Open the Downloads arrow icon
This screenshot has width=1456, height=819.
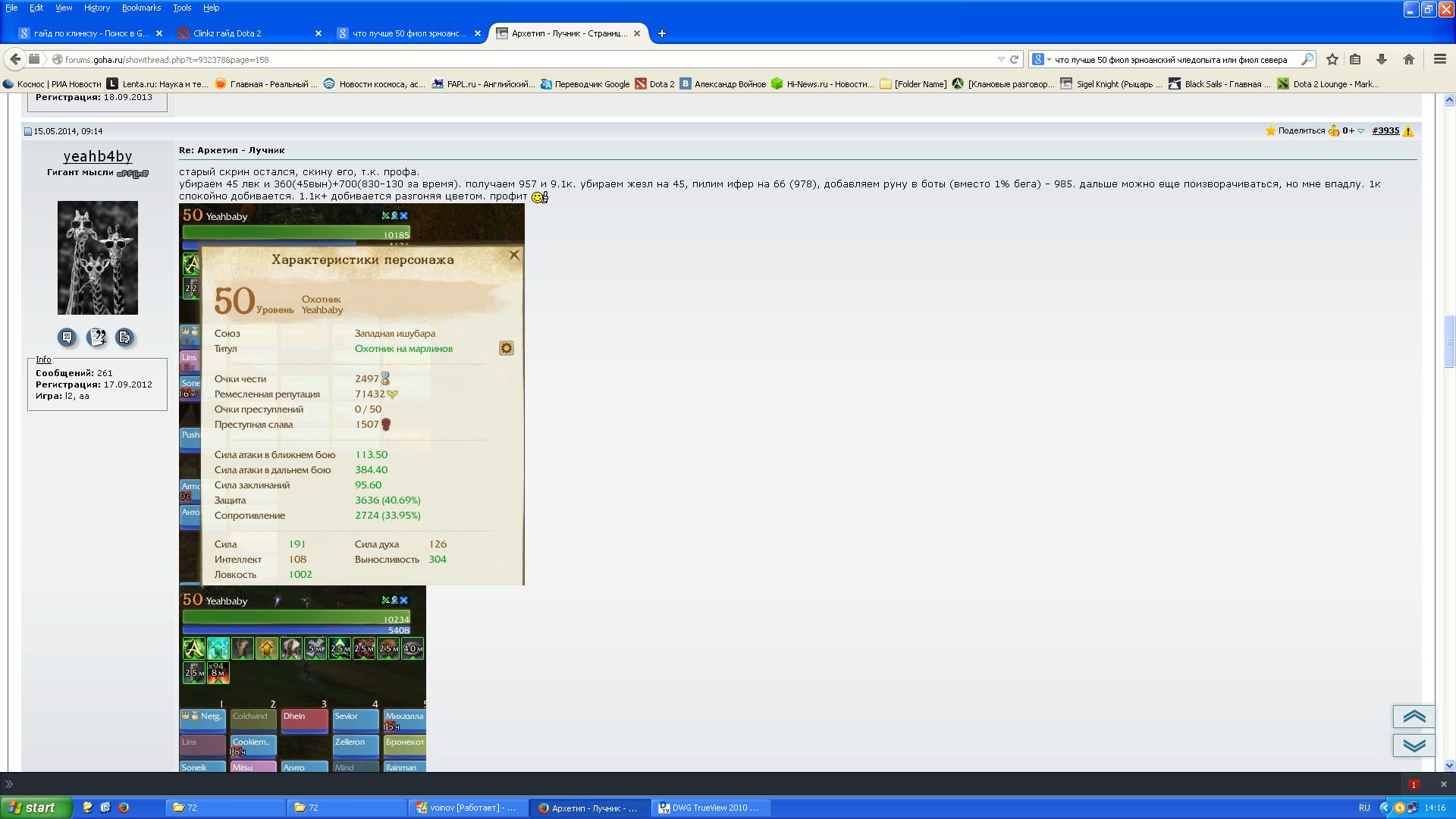(x=1382, y=59)
